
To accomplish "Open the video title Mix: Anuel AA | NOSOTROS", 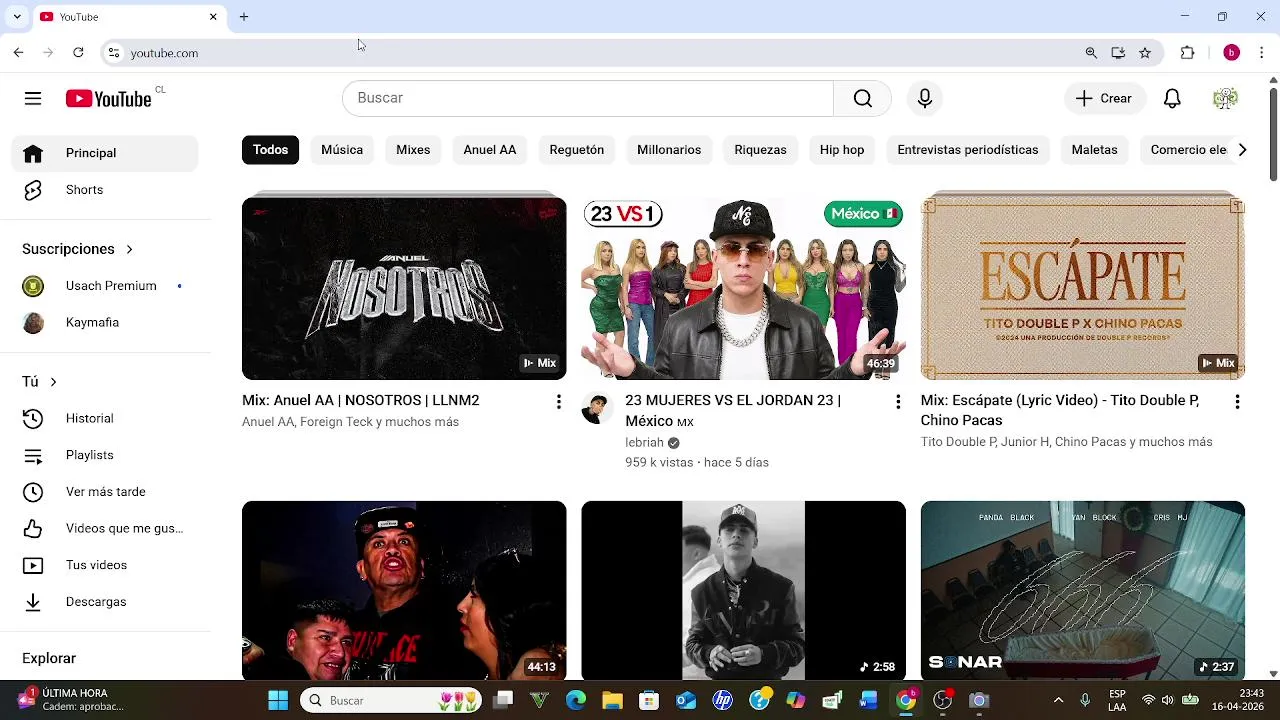I will 361,400.
